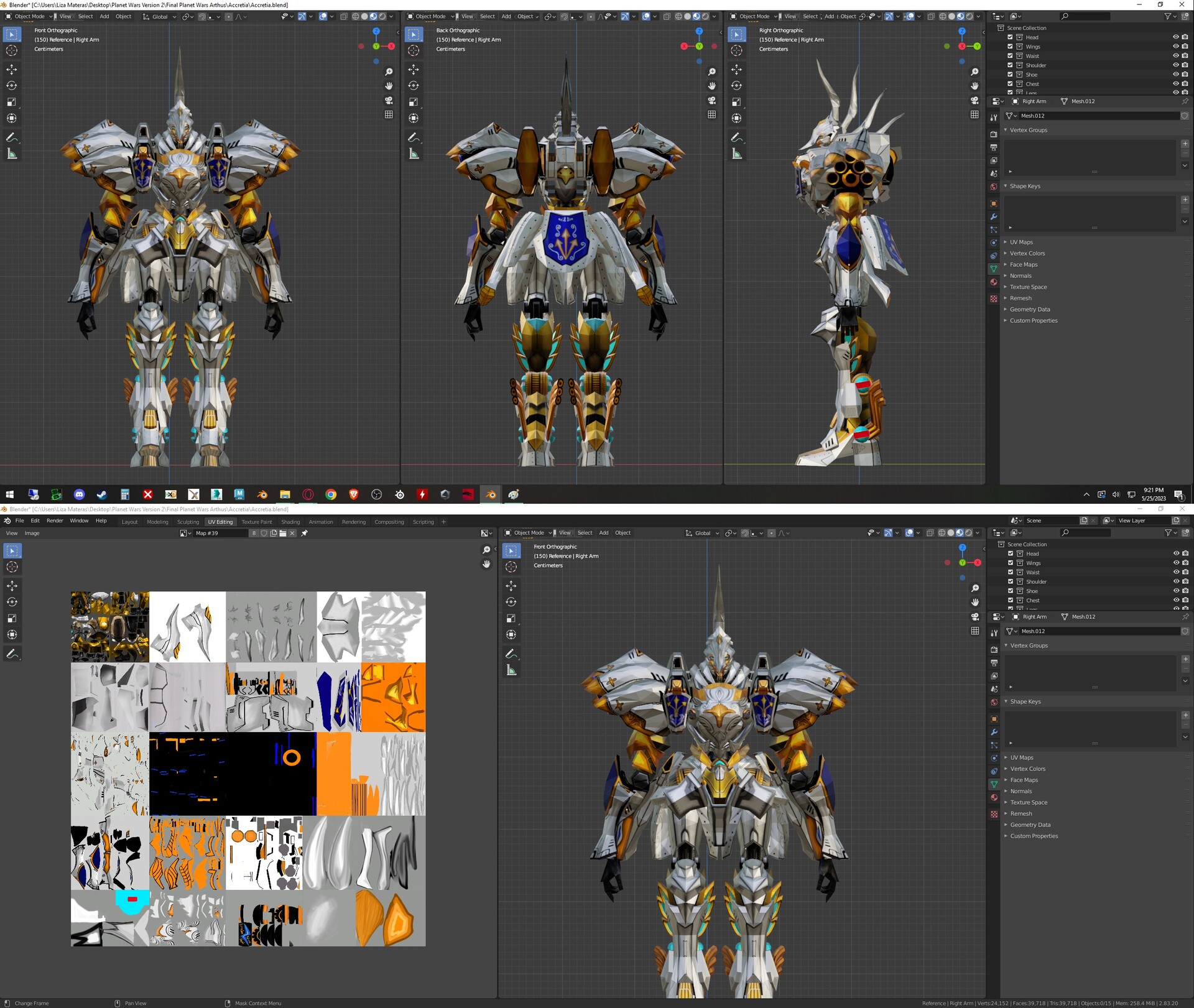Uncheck the Wings collection checkbox
This screenshot has height=1008, width=1194.
(1010, 46)
